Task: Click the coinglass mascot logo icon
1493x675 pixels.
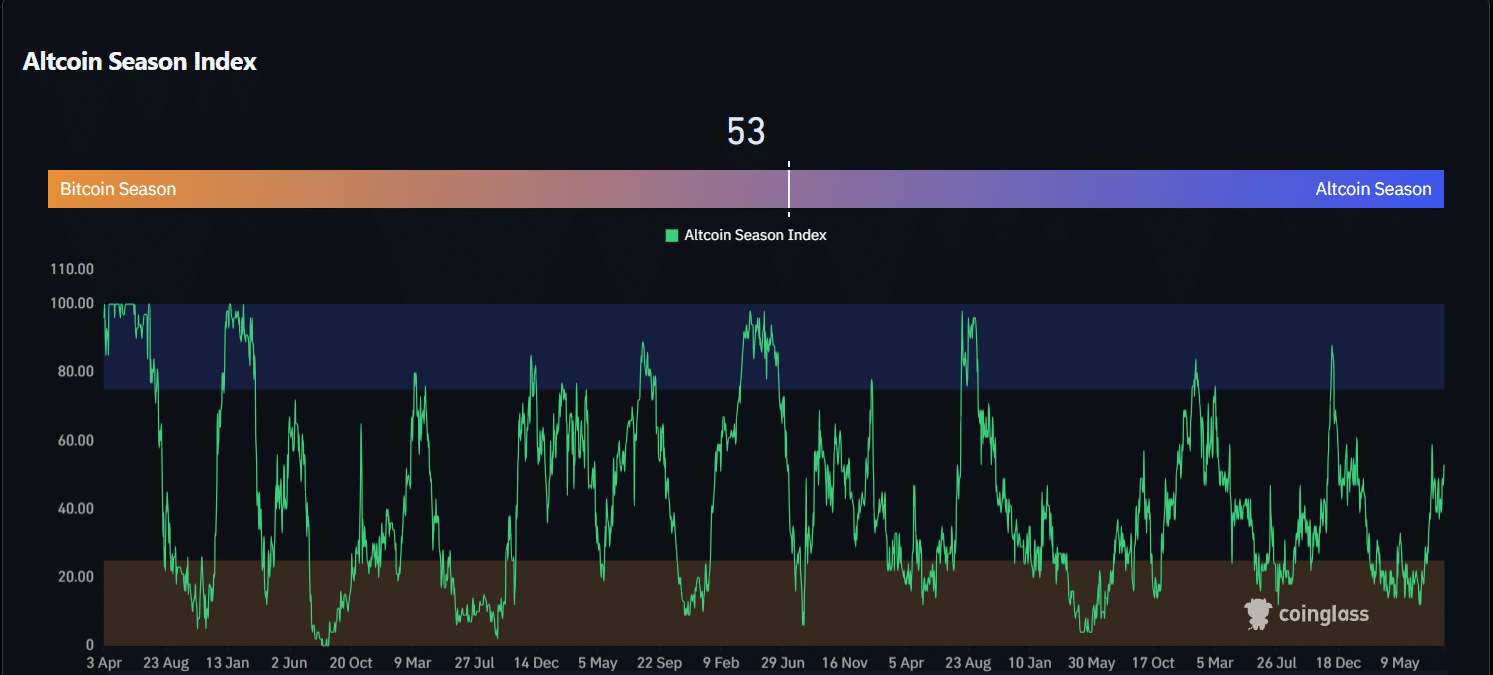Action: (x=1258, y=614)
